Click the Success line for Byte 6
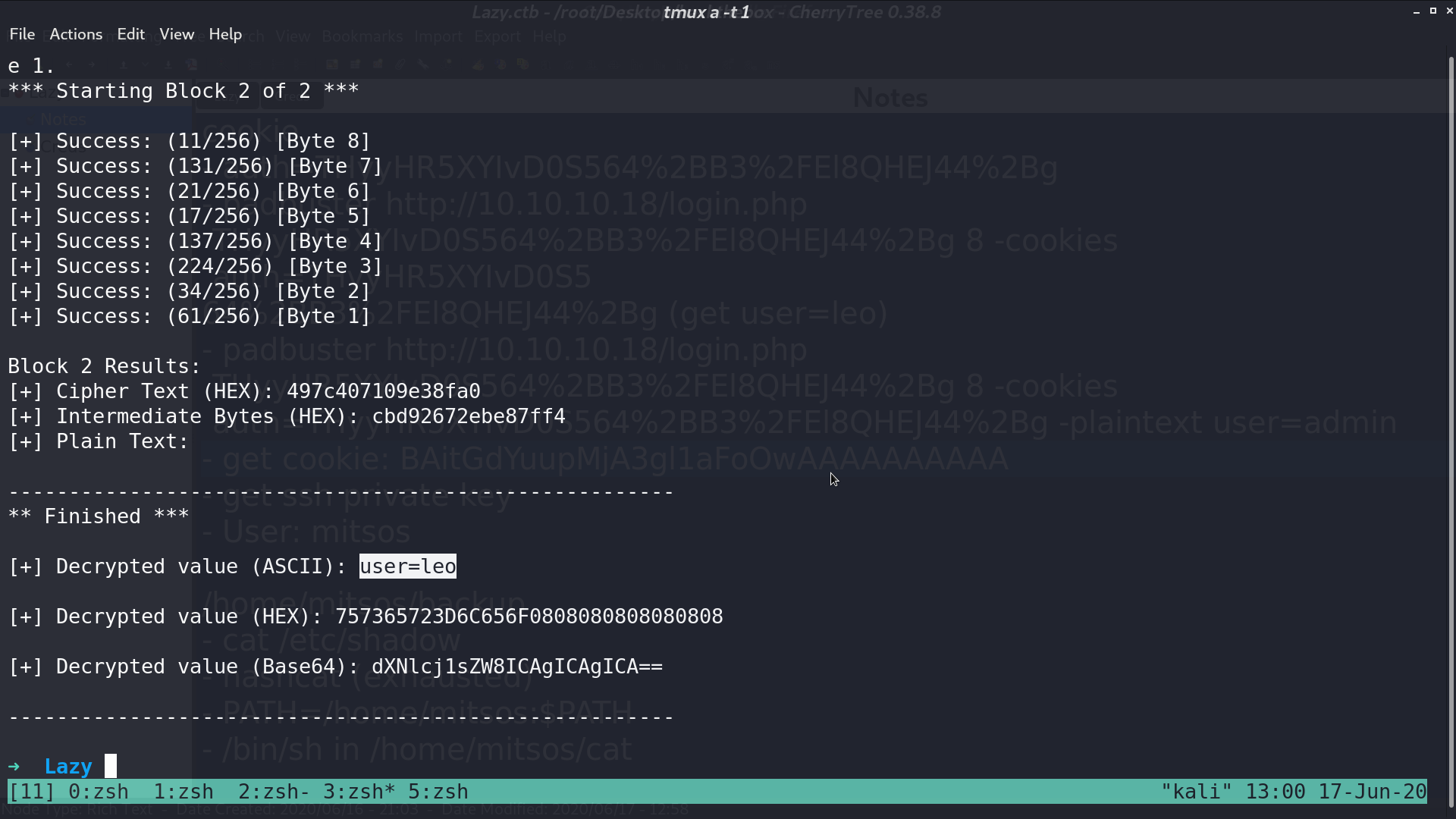Viewport: 1456px width, 819px height. (190, 191)
